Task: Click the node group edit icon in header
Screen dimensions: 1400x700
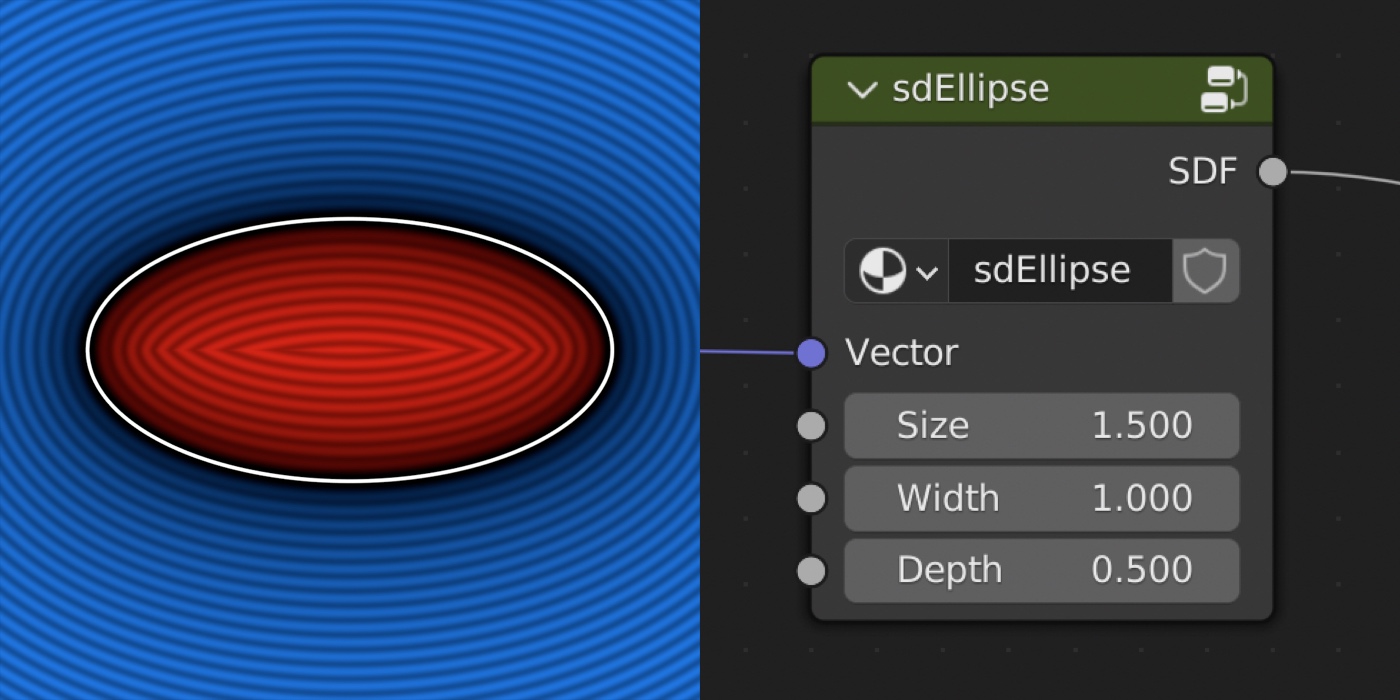Action: [1223, 89]
